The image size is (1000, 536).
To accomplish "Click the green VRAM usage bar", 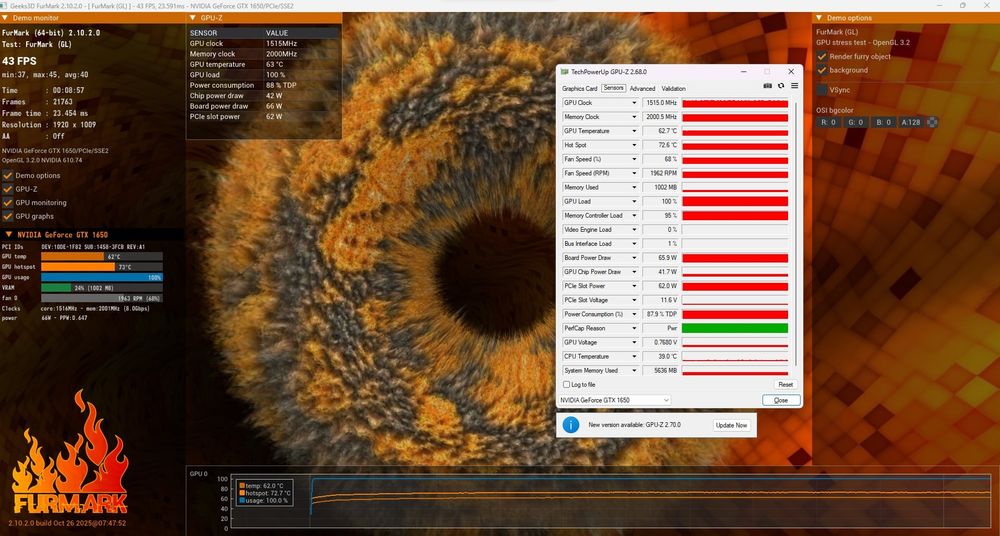I will [56, 288].
